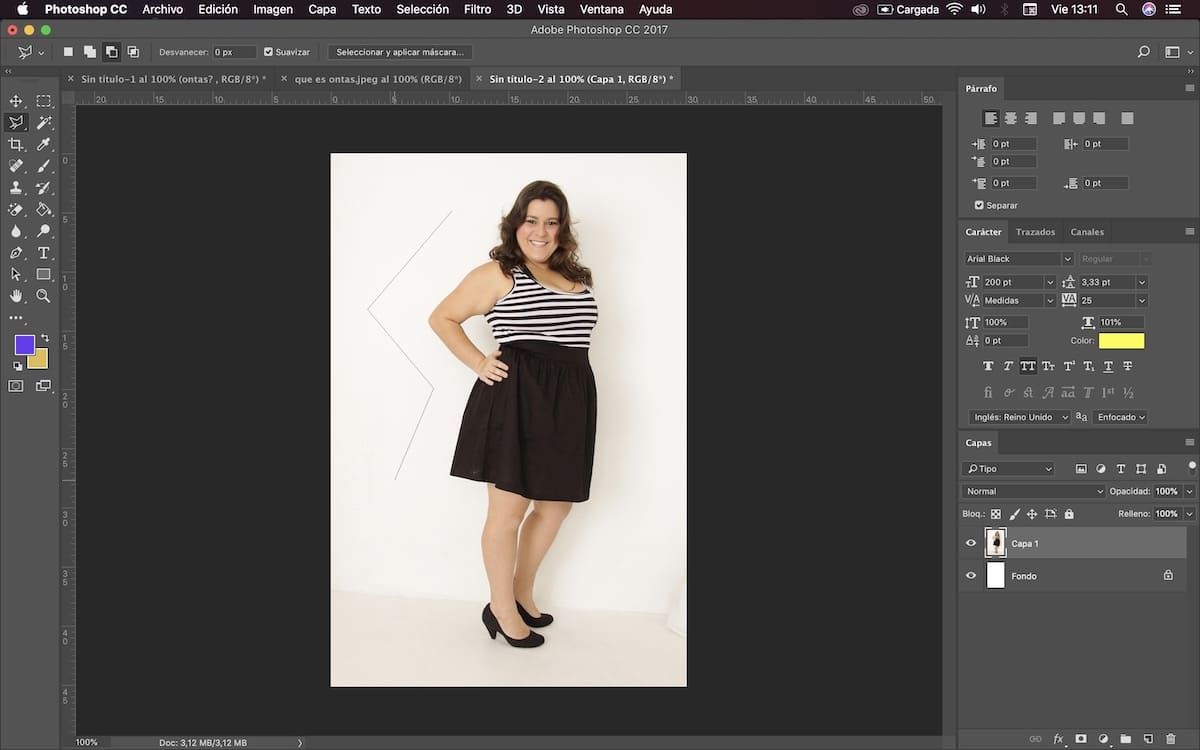Select the Horizontal Type tool
Screen dimensions: 1200x750
44,253
